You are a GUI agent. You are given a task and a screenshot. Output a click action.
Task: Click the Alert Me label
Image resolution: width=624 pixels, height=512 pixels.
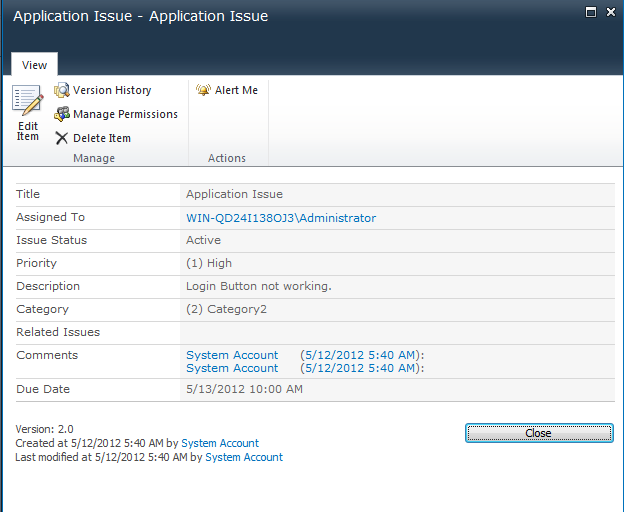pyautogui.click(x=236, y=90)
